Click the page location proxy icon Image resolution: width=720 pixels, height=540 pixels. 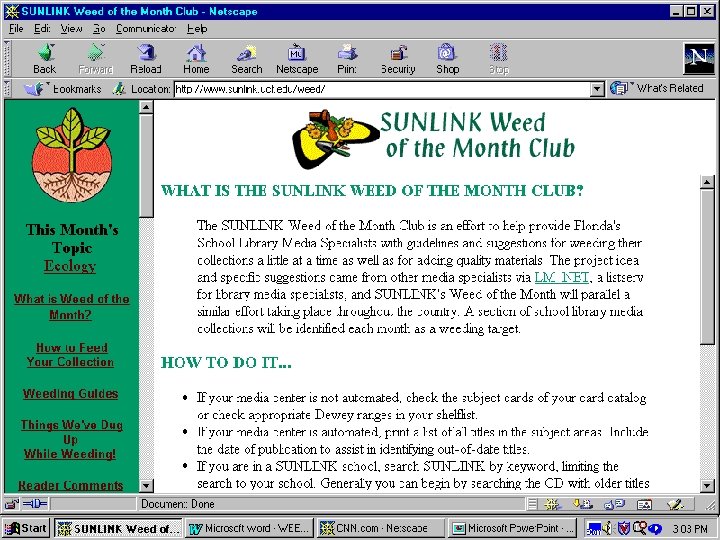click(119, 89)
